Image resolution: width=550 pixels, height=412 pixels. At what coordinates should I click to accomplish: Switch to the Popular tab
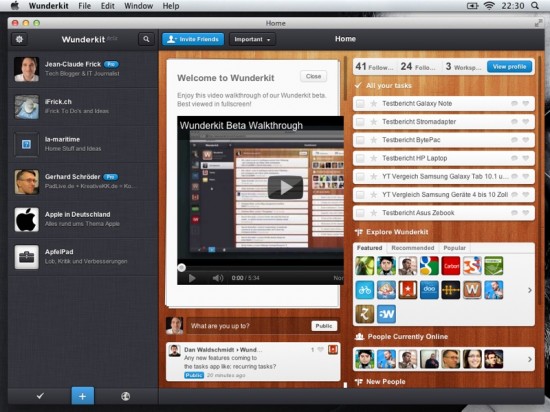pos(454,248)
